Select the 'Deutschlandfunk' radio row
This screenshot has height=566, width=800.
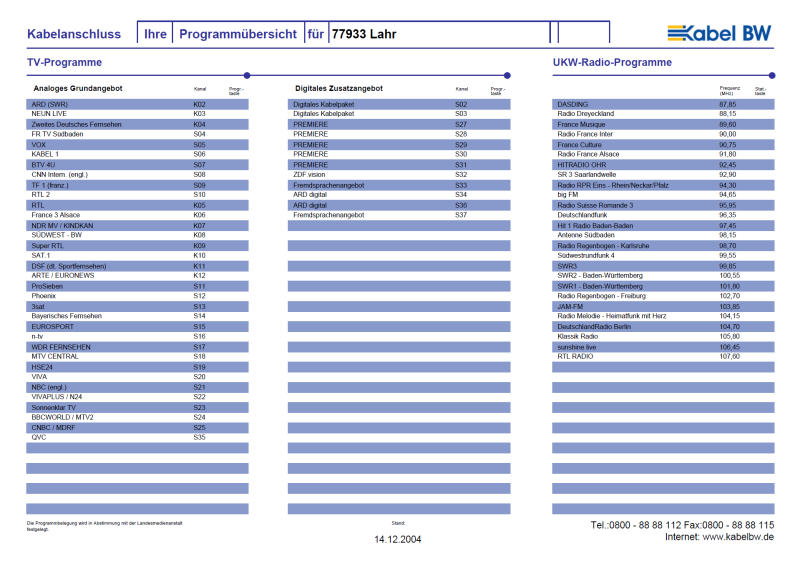coord(663,215)
